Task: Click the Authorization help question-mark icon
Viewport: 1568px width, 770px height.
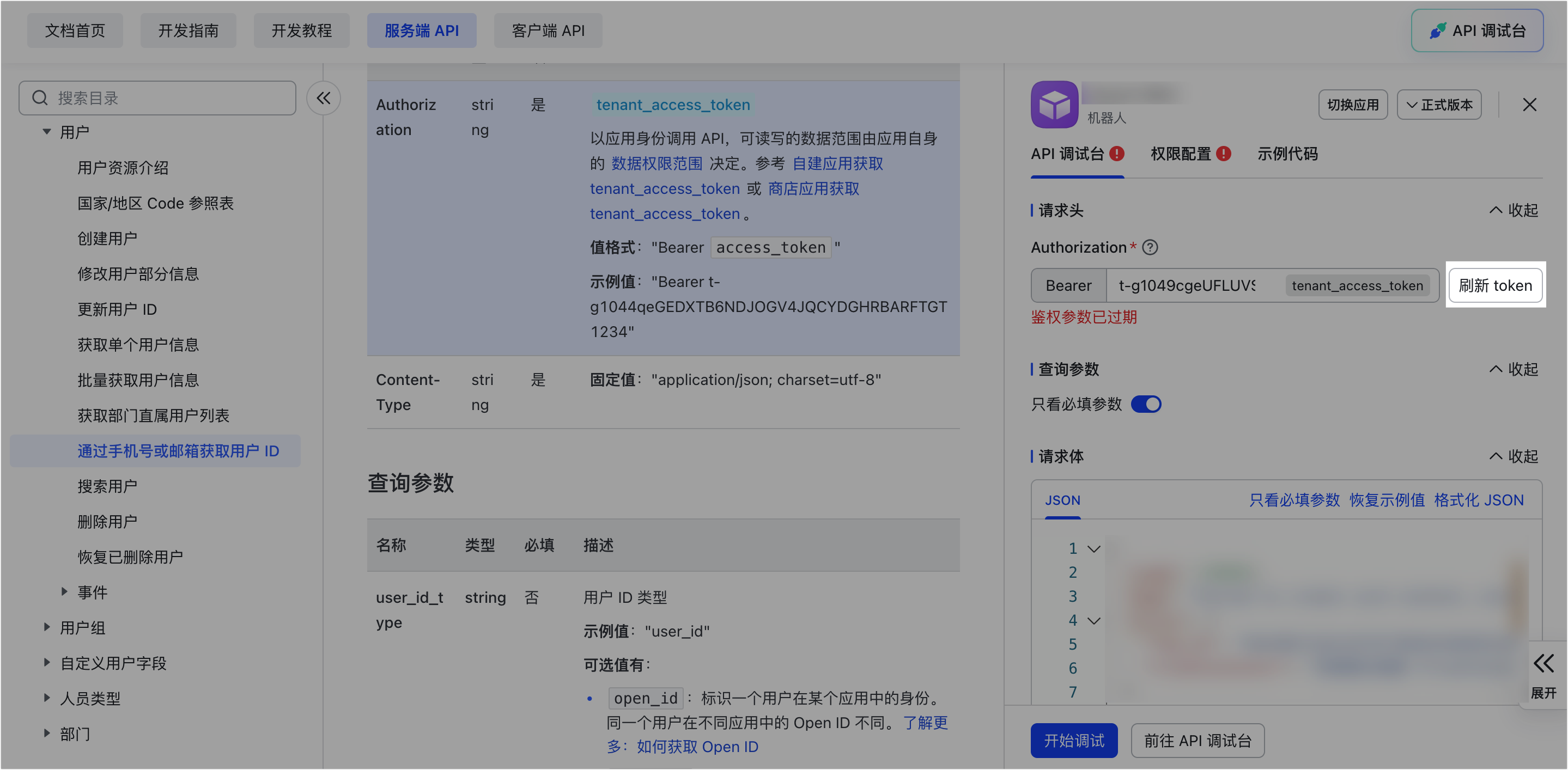Action: 1150,248
